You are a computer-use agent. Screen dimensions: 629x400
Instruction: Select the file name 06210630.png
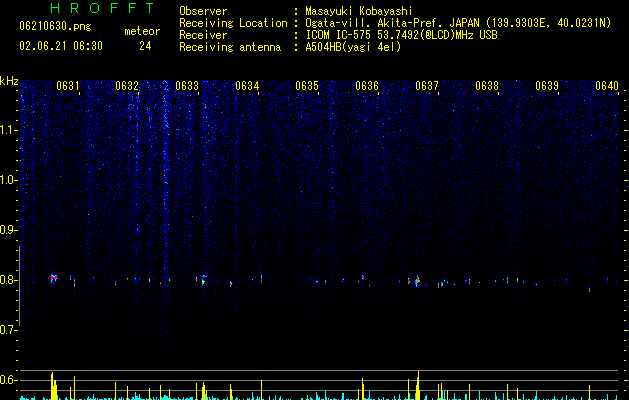coord(55,27)
